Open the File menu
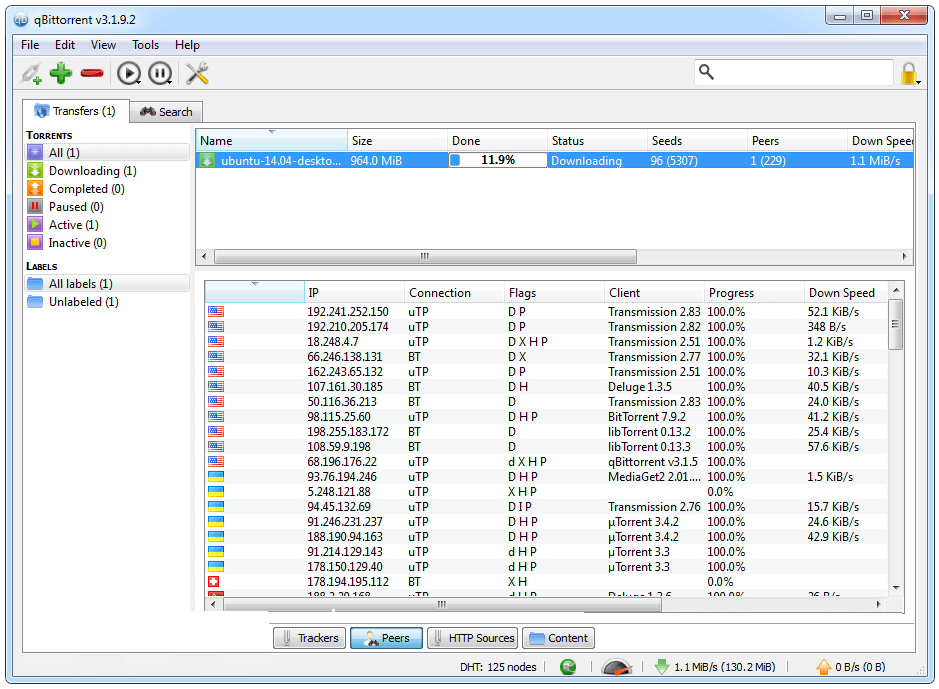This screenshot has width=939, height=689. point(30,45)
